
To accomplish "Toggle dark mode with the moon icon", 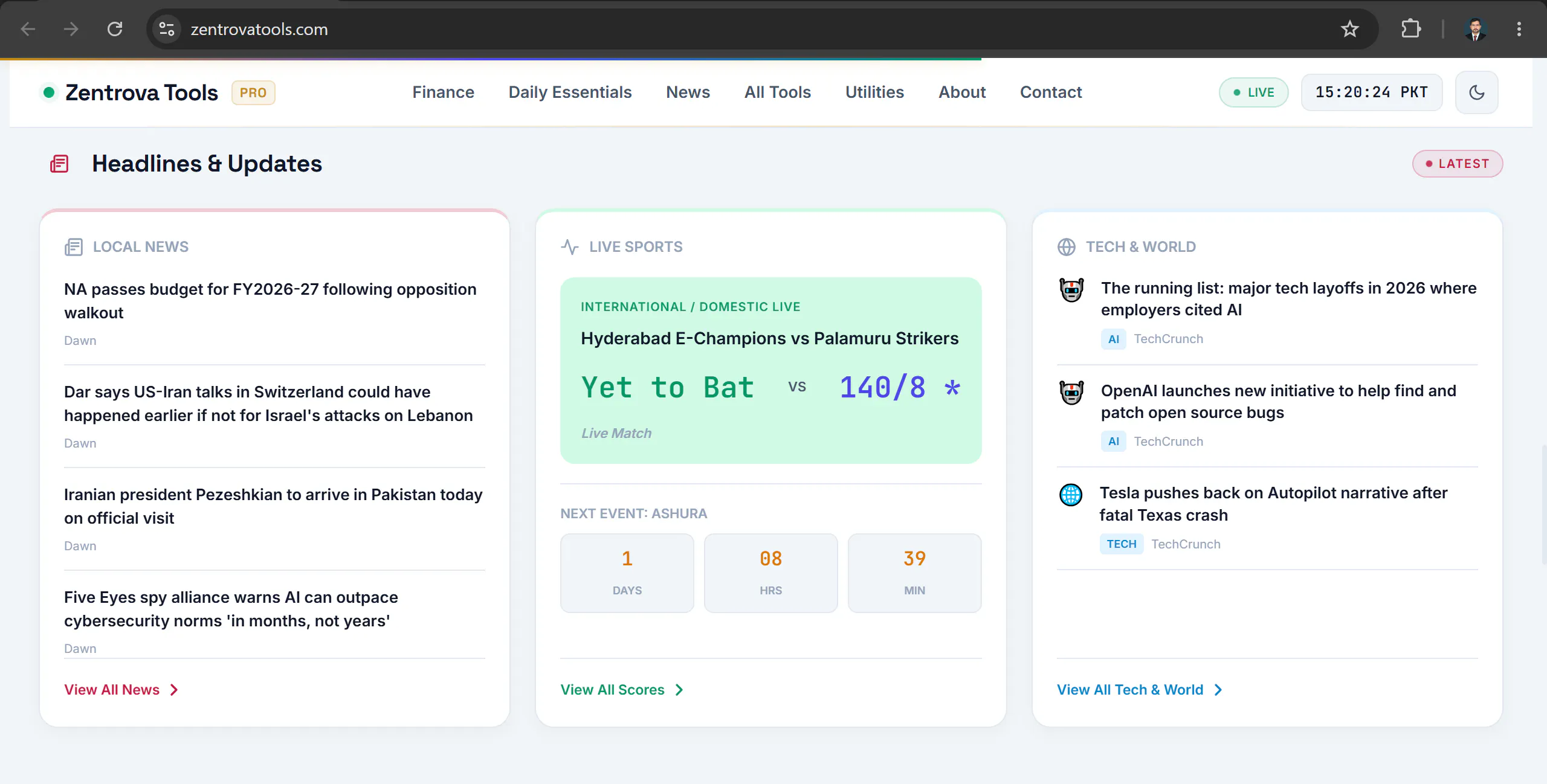I will pyautogui.click(x=1477, y=92).
